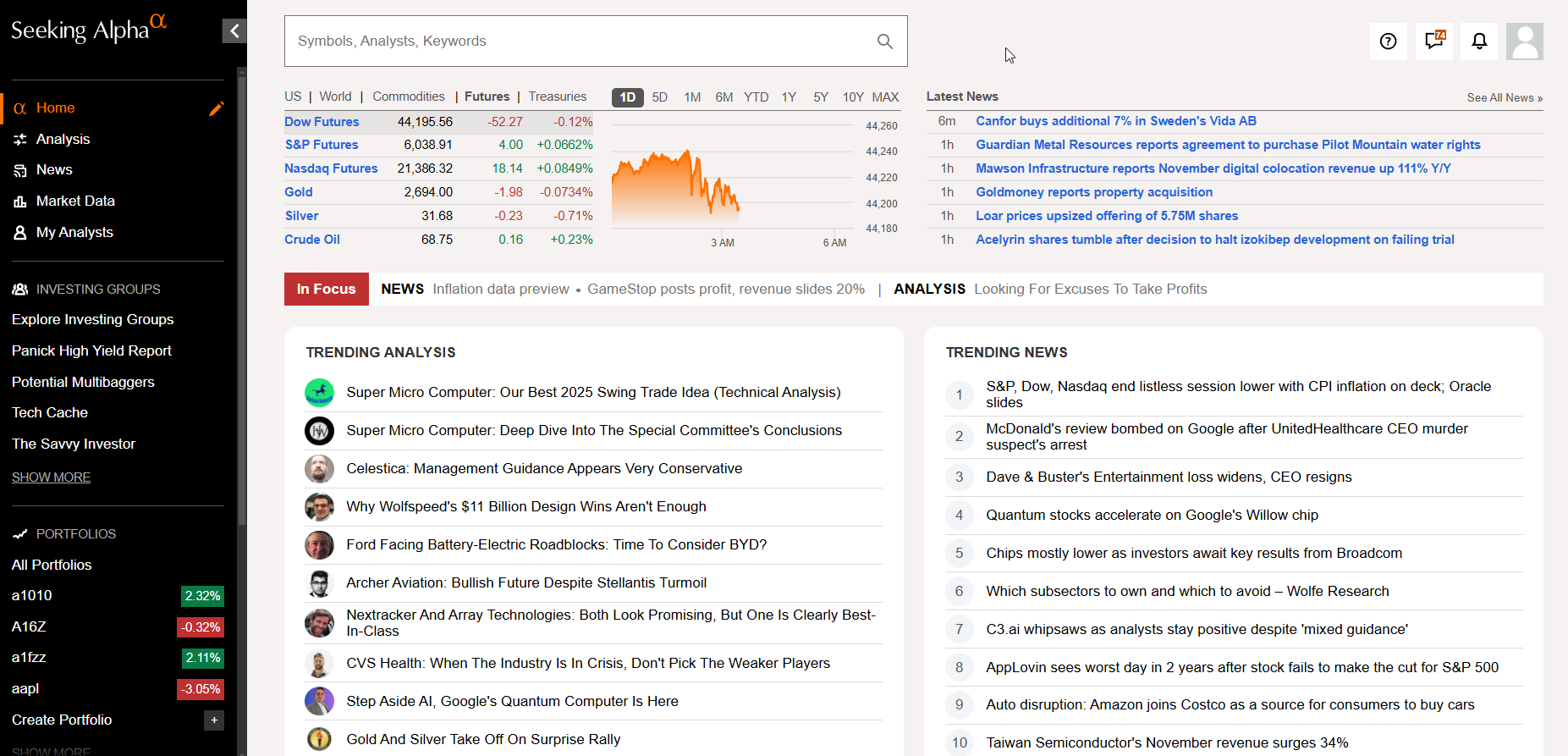Open the user profile avatar
Image resolution: width=1568 pixels, height=756 pixels.
tap(1525, 41)
